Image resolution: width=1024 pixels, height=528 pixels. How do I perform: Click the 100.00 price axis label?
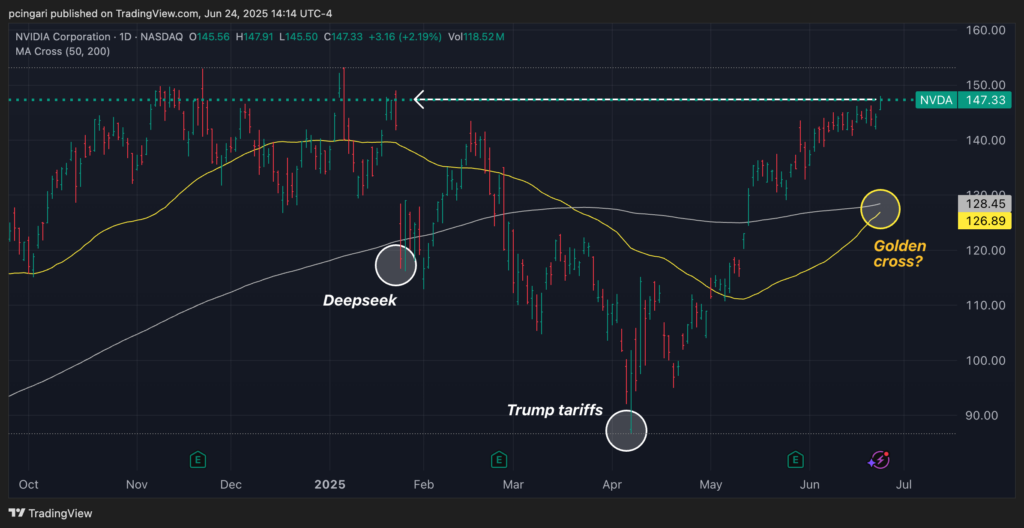pos(985,360)
